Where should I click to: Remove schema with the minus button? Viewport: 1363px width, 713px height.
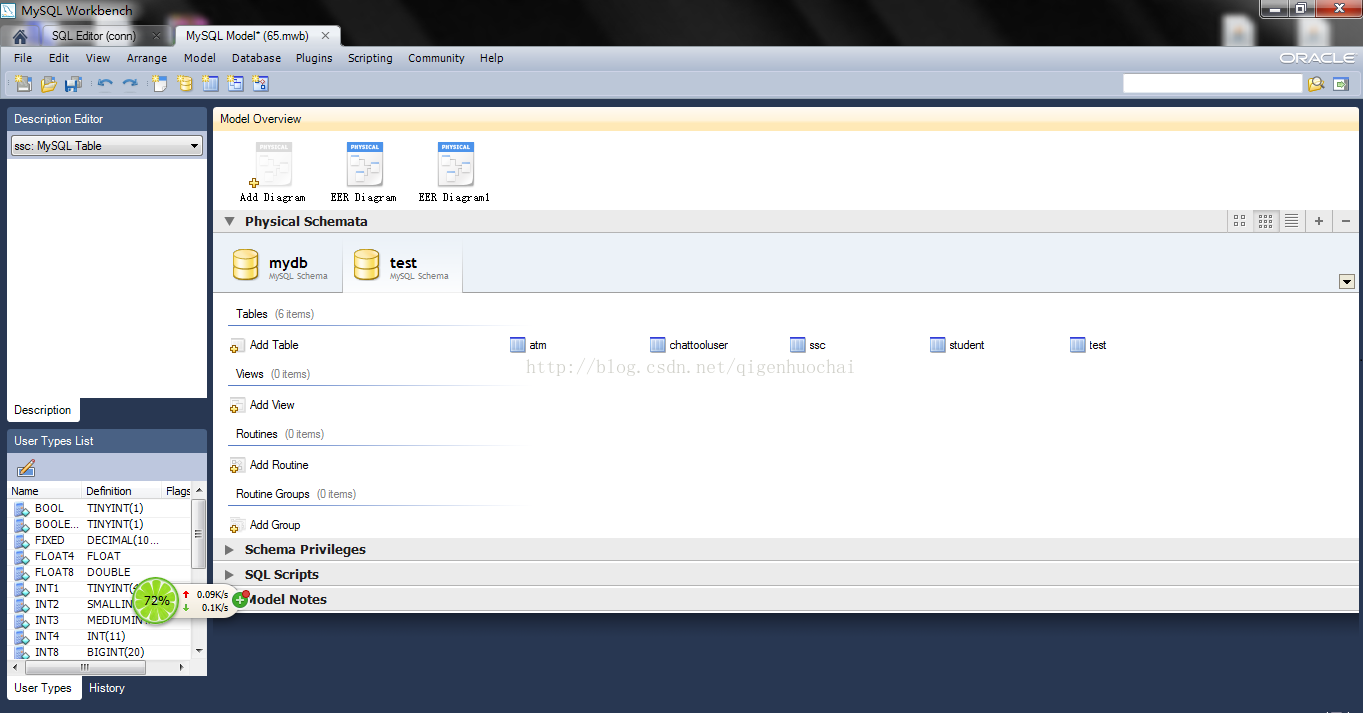click(1346, 221)
